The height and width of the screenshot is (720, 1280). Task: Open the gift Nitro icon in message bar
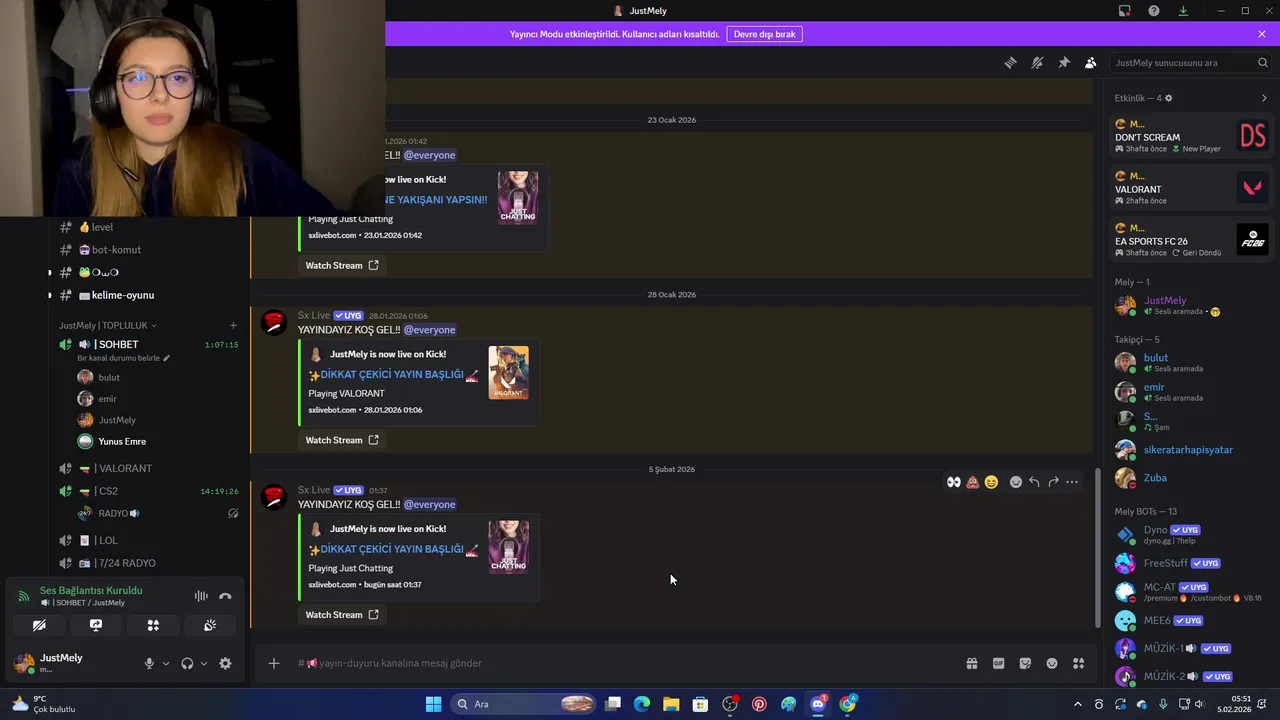[971, 663]
